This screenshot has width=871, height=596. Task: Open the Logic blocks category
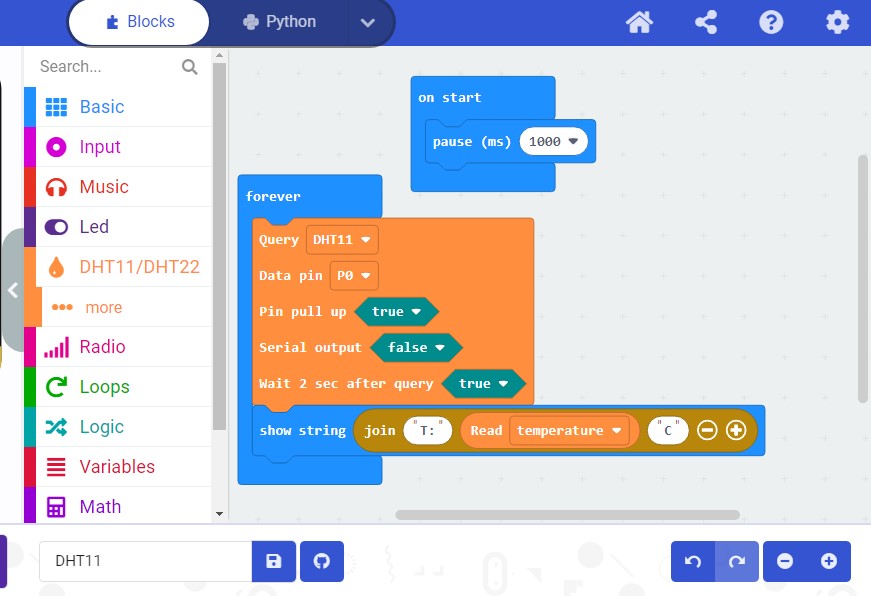click(118, 427)
